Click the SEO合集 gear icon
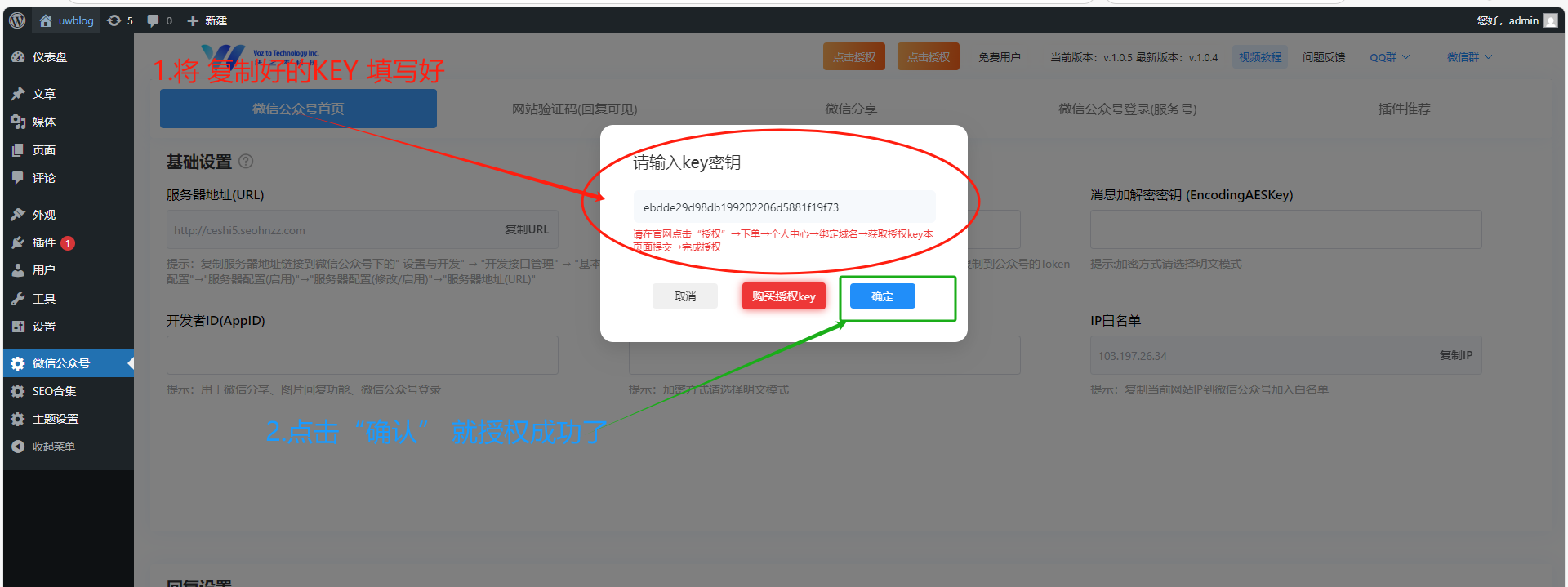1568x587 pixels. point(18,391)
